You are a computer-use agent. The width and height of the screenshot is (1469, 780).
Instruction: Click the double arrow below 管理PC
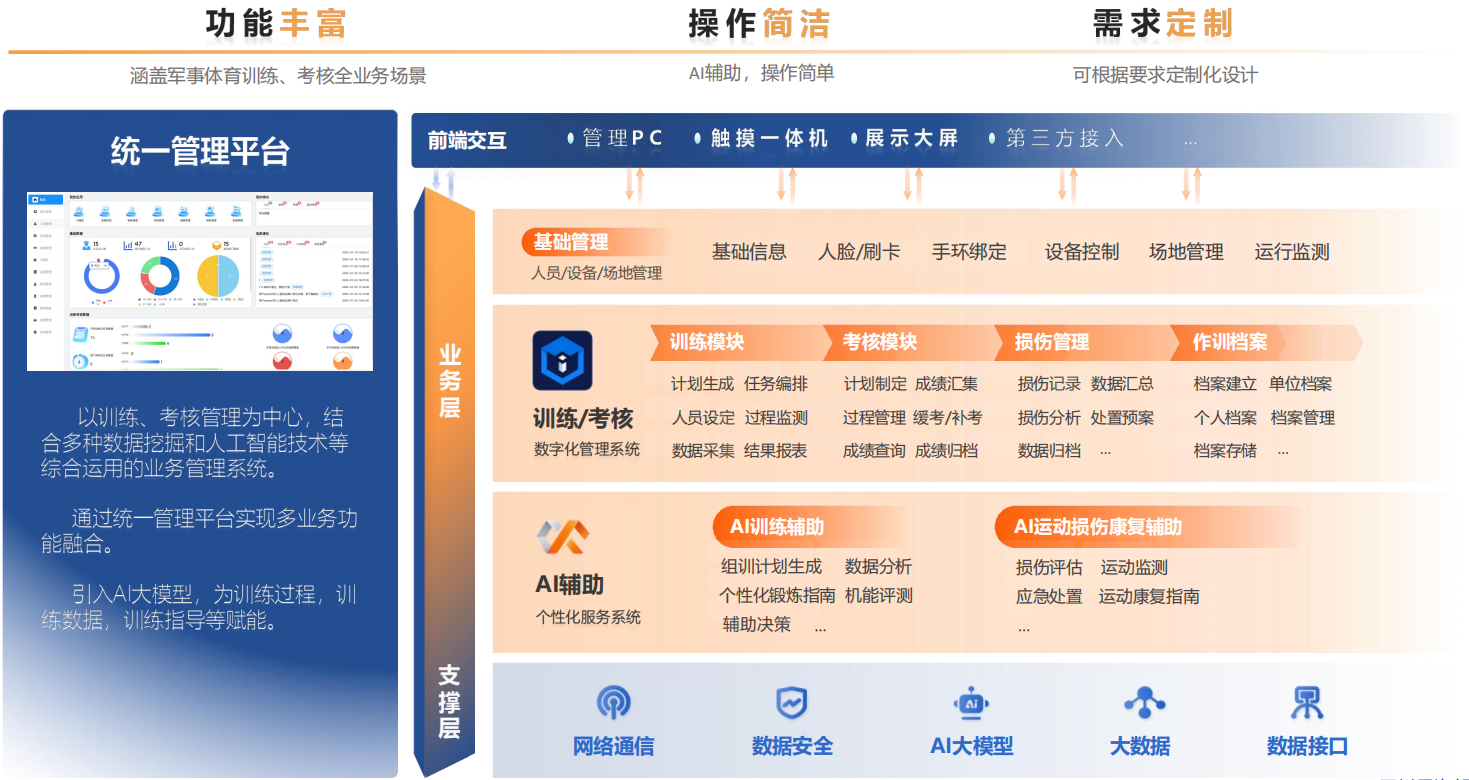634,185
